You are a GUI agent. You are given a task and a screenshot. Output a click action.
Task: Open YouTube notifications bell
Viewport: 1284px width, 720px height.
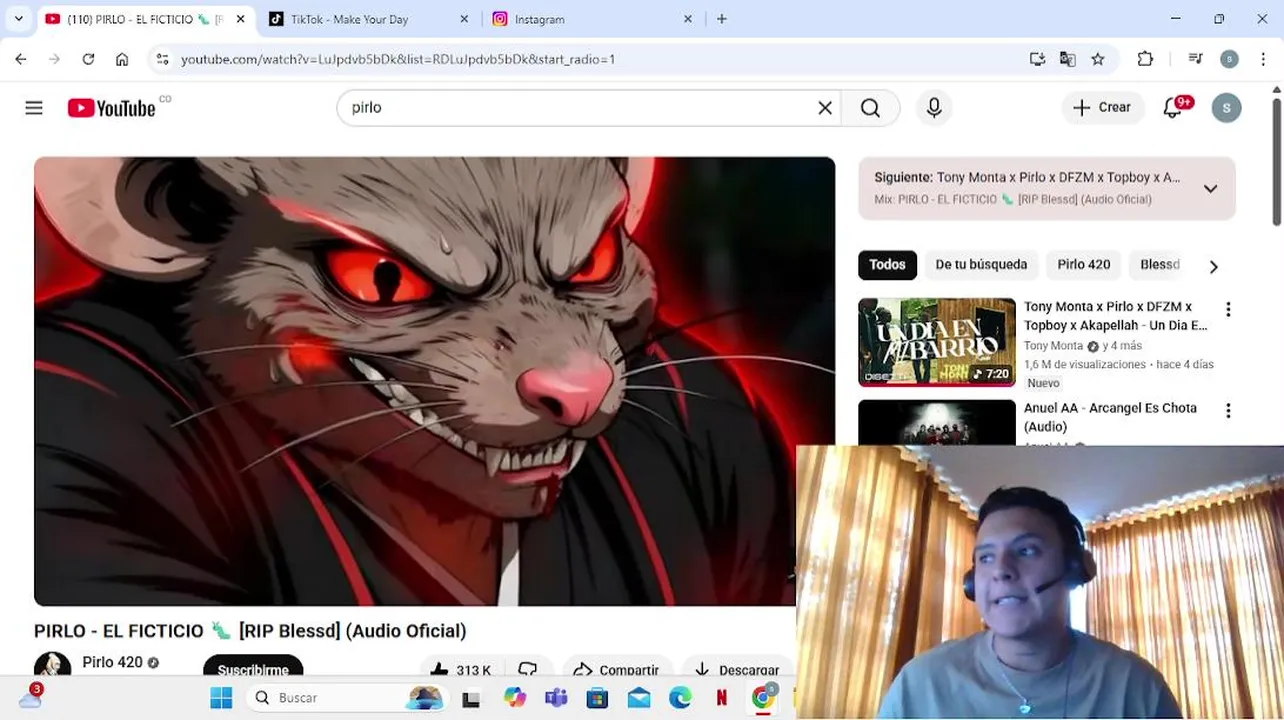pos(1173,108)
